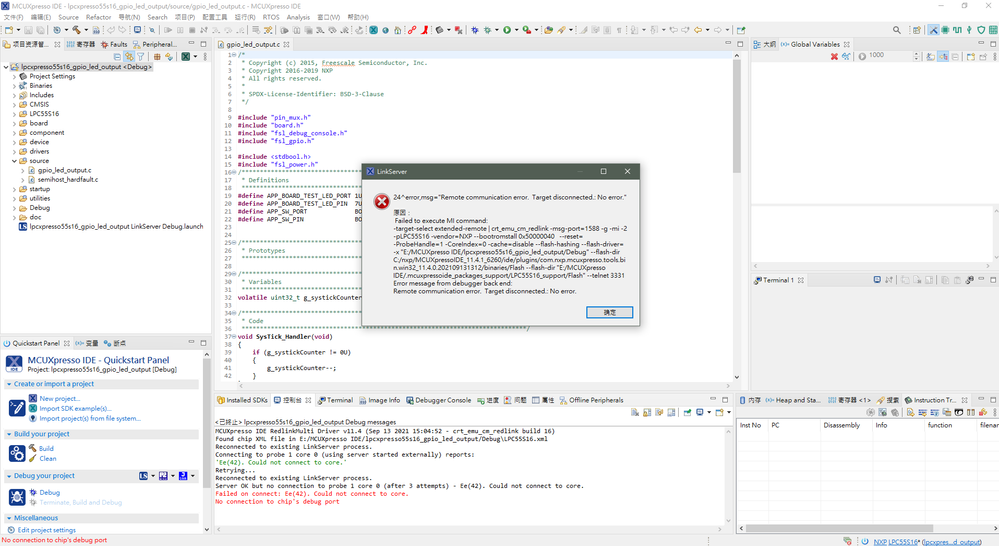
Task: Click the blue debug bug icon in toolbar
Action: [475, 30]
